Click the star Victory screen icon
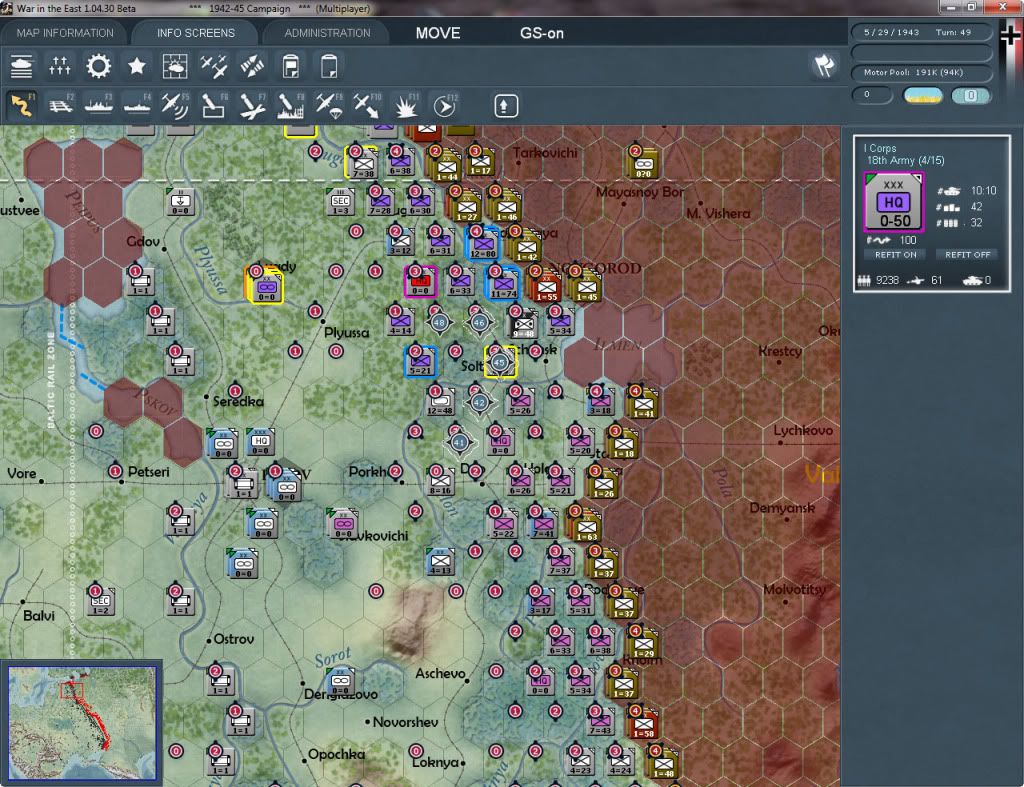1024x787 pixels. [136, 67]
